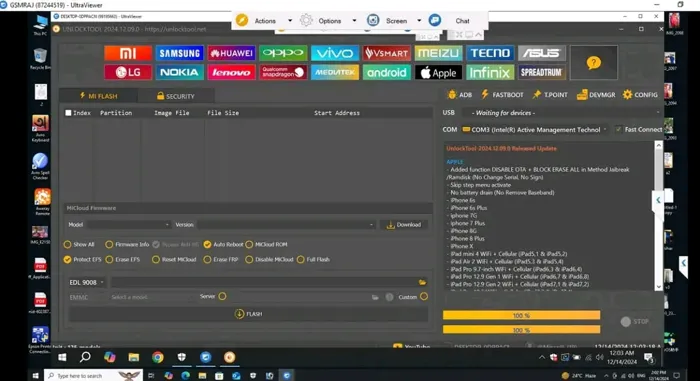
Task: Switch to the MI FLASH tab
Action: [x=98, y=96]
